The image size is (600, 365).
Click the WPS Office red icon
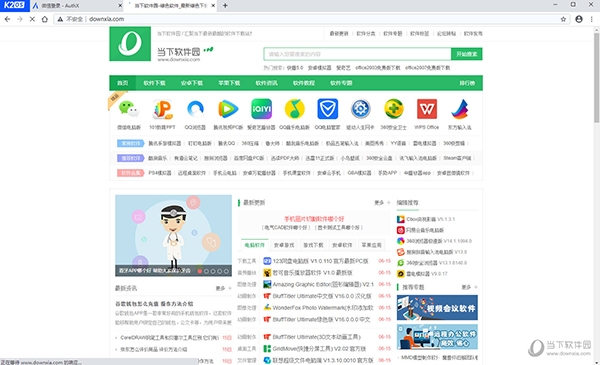427,109
